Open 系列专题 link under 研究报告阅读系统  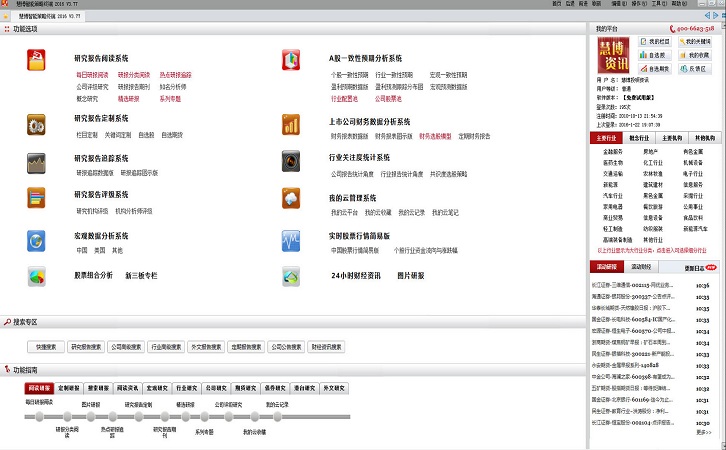(x=170, y=99)
